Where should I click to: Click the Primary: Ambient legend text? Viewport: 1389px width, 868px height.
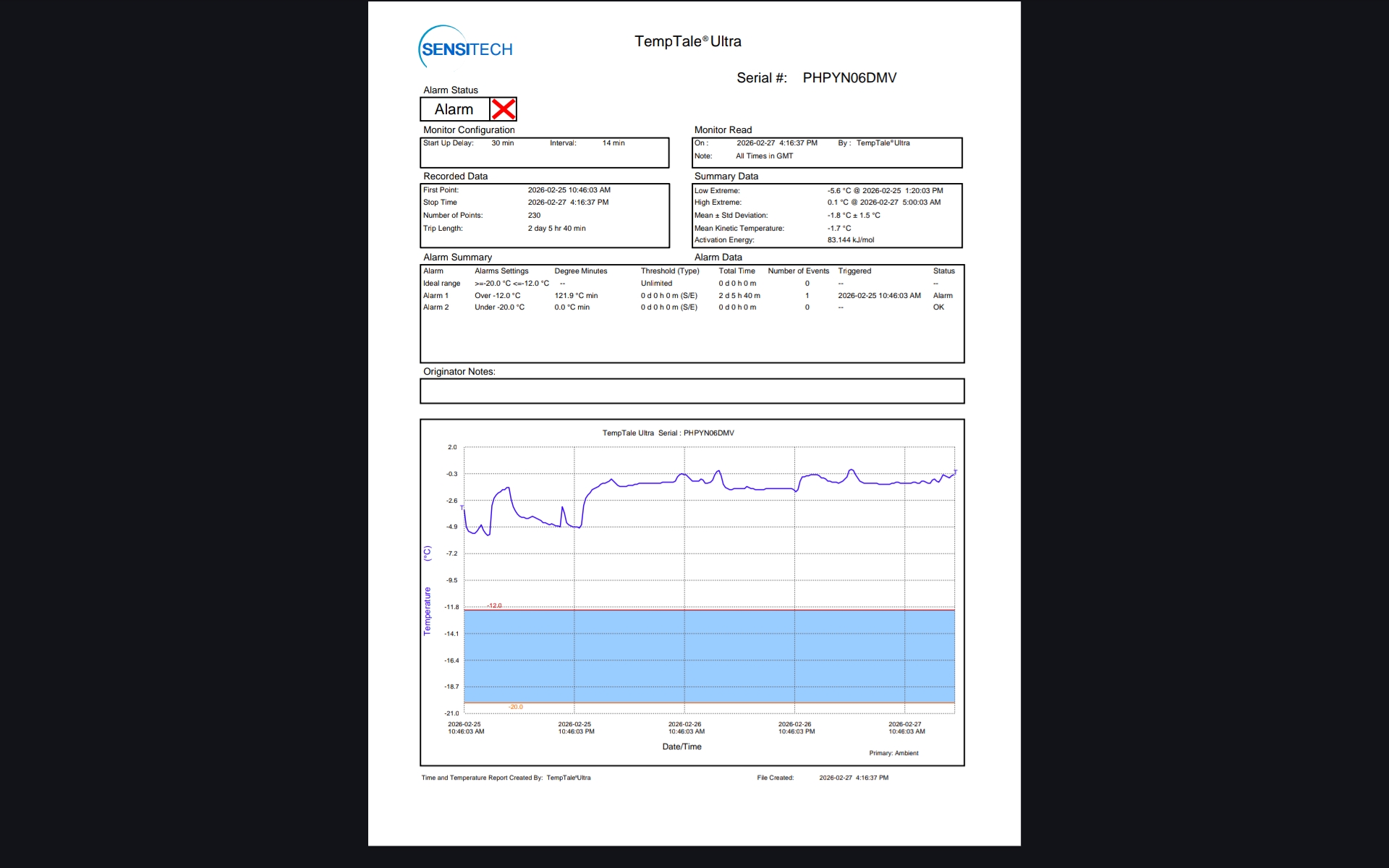pyautogui.click(x=893, y=753)
